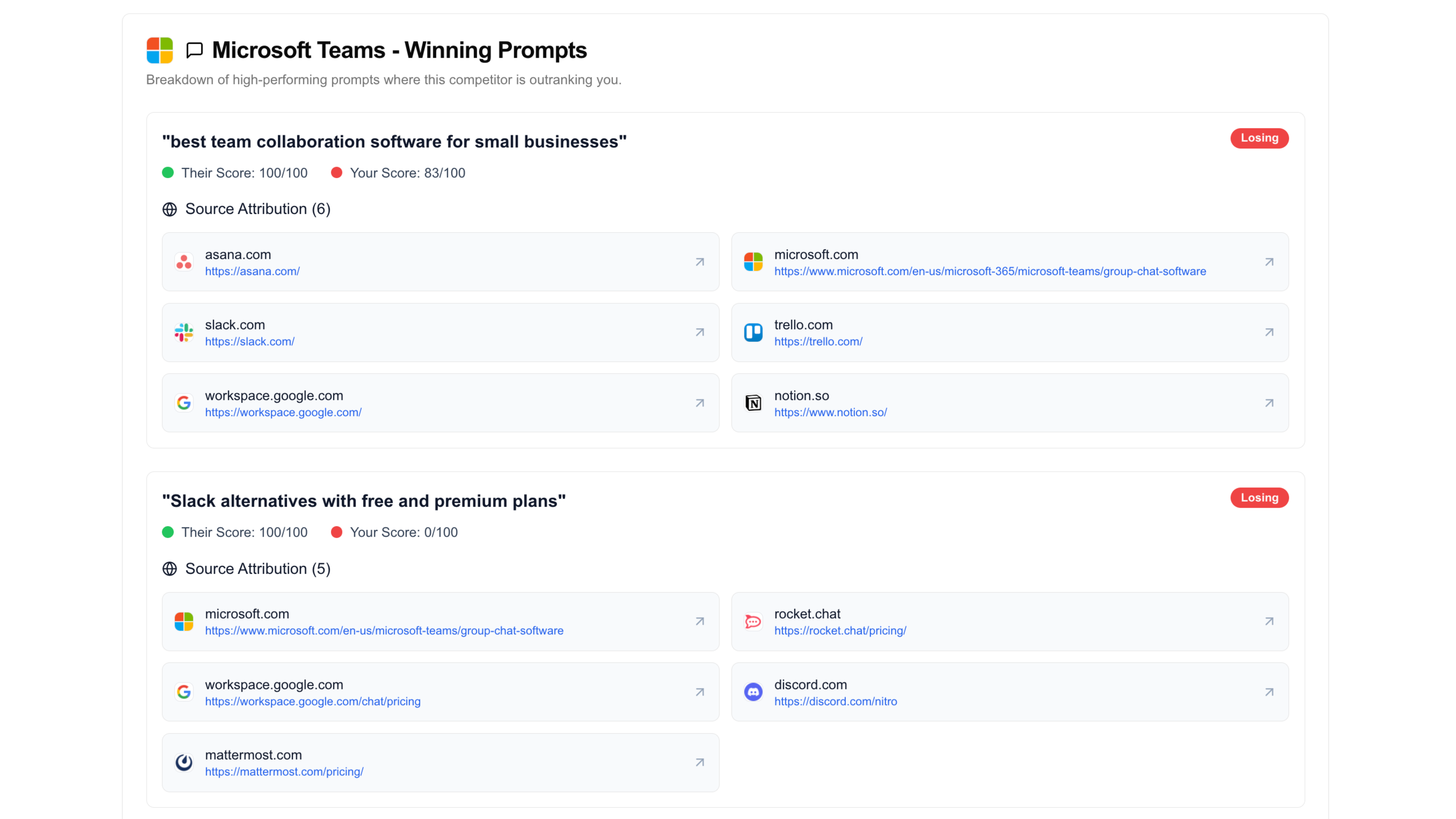Click the Slack logo icon
Image resolution: width=1456 pixels, height=819 pixels.
[184, 332]
